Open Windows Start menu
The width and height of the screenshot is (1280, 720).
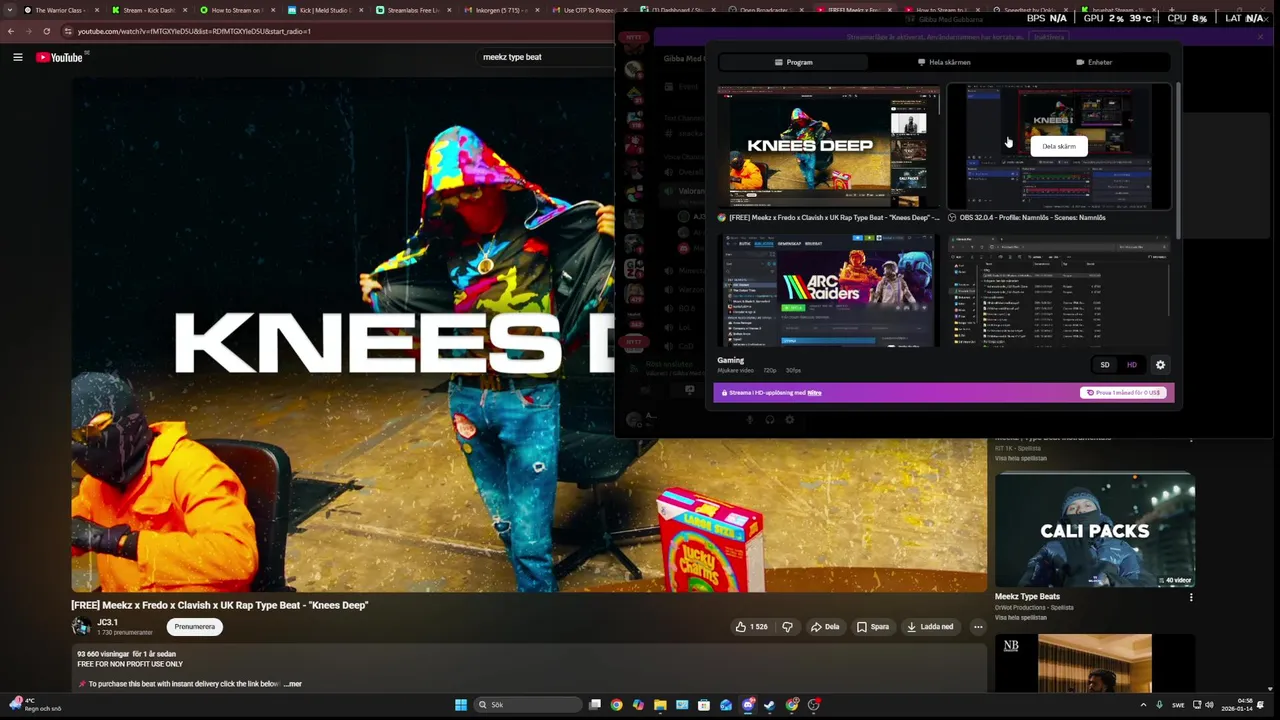click(461, 705)
